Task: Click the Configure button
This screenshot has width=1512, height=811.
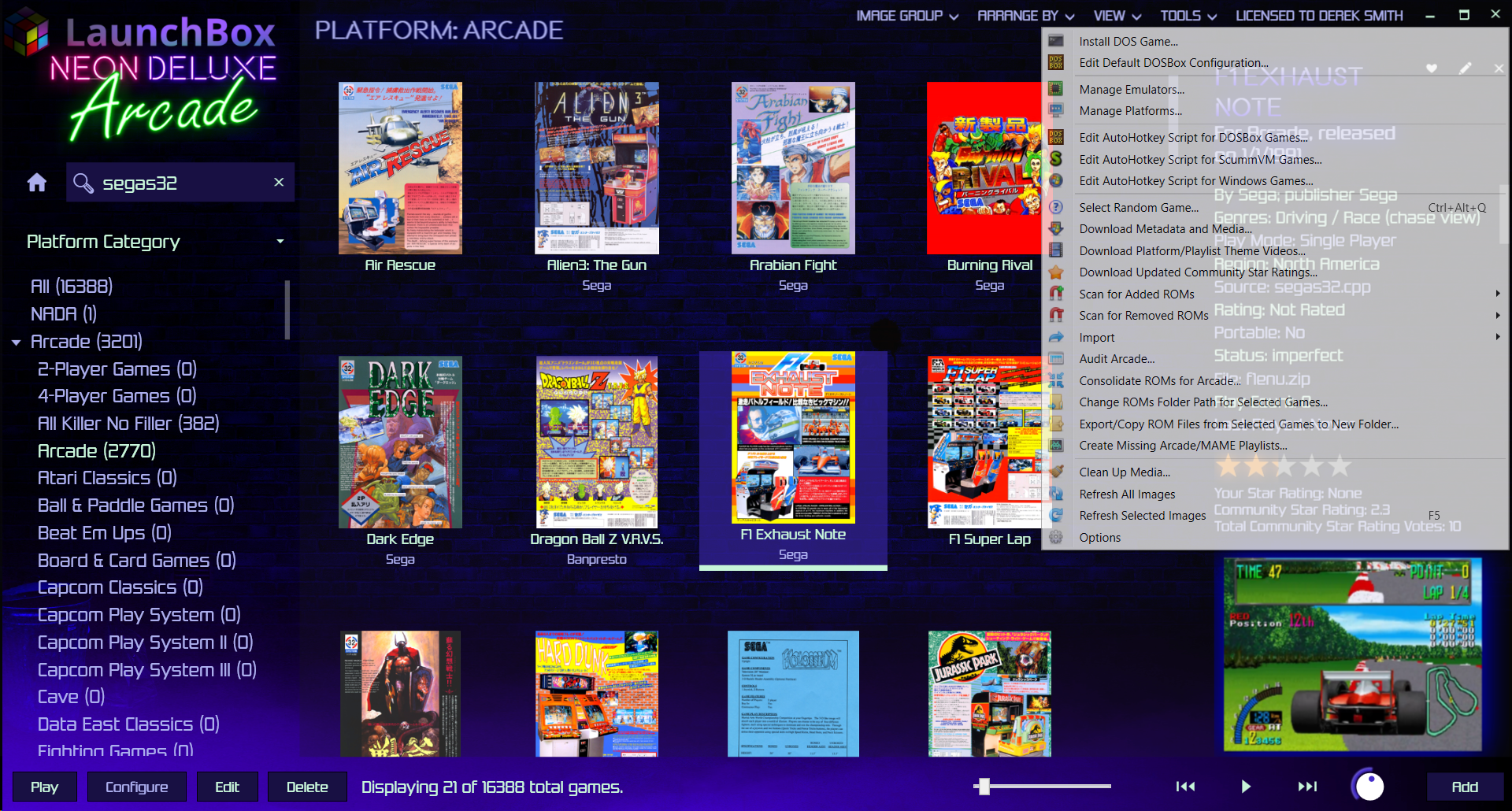Action: pos(136,787)
